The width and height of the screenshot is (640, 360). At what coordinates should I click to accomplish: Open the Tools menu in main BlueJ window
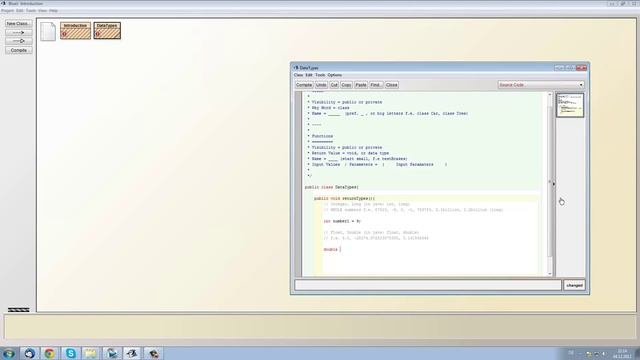tap(31, 11)
